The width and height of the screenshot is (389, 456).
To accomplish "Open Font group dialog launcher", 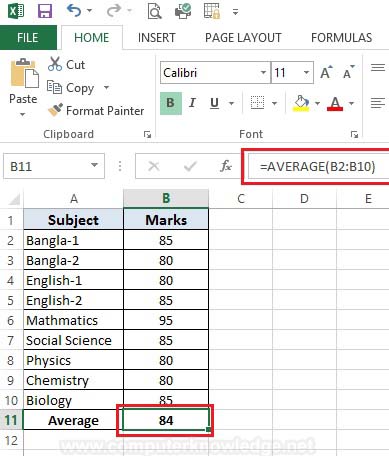I will coord(354,134).
